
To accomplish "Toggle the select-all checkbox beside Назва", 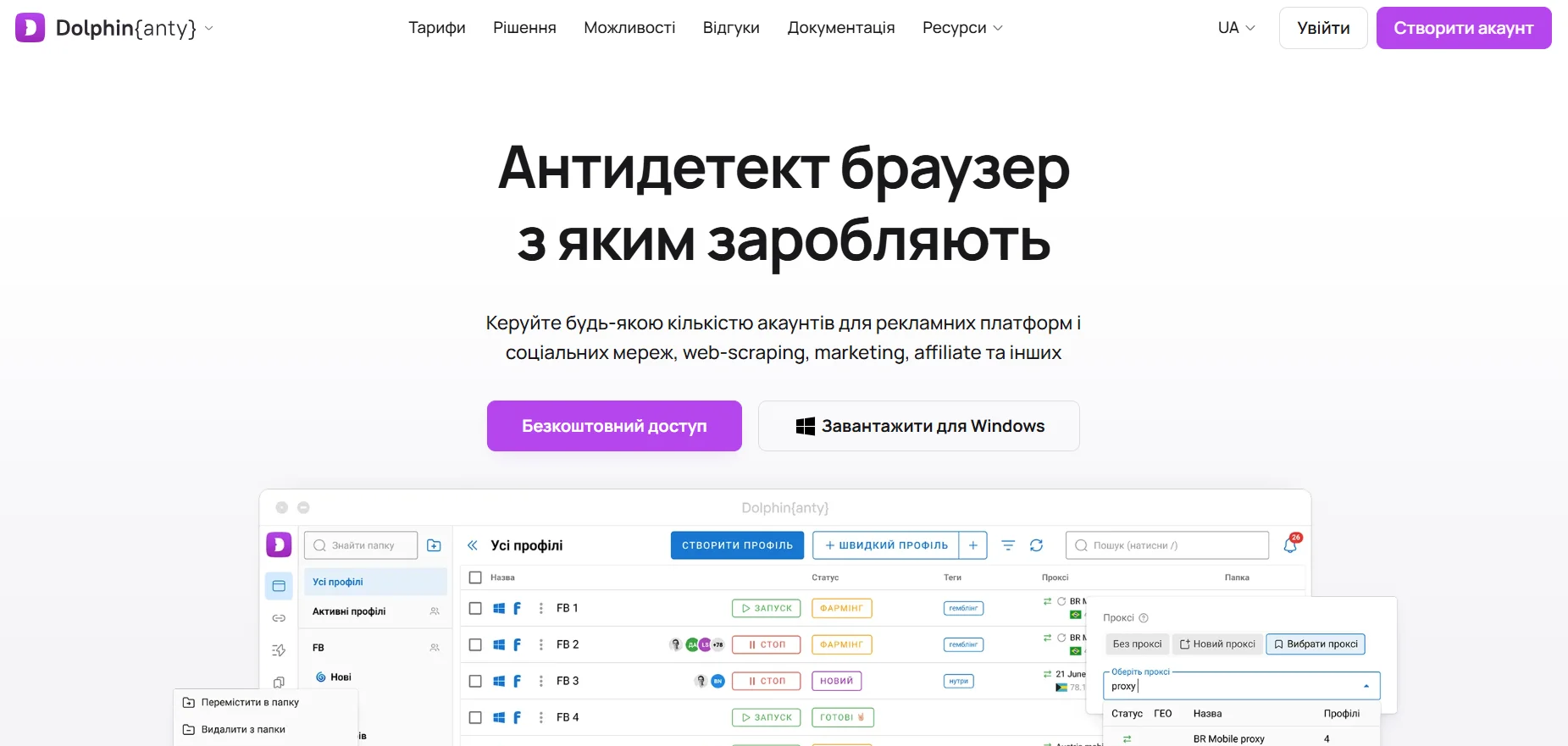I will [475, 577].
